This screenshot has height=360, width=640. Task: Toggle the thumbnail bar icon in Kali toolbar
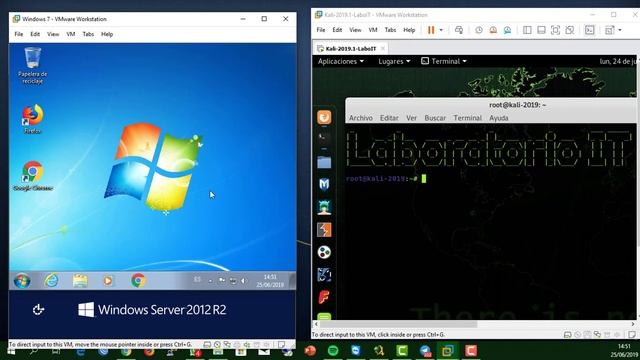(541, 30)
